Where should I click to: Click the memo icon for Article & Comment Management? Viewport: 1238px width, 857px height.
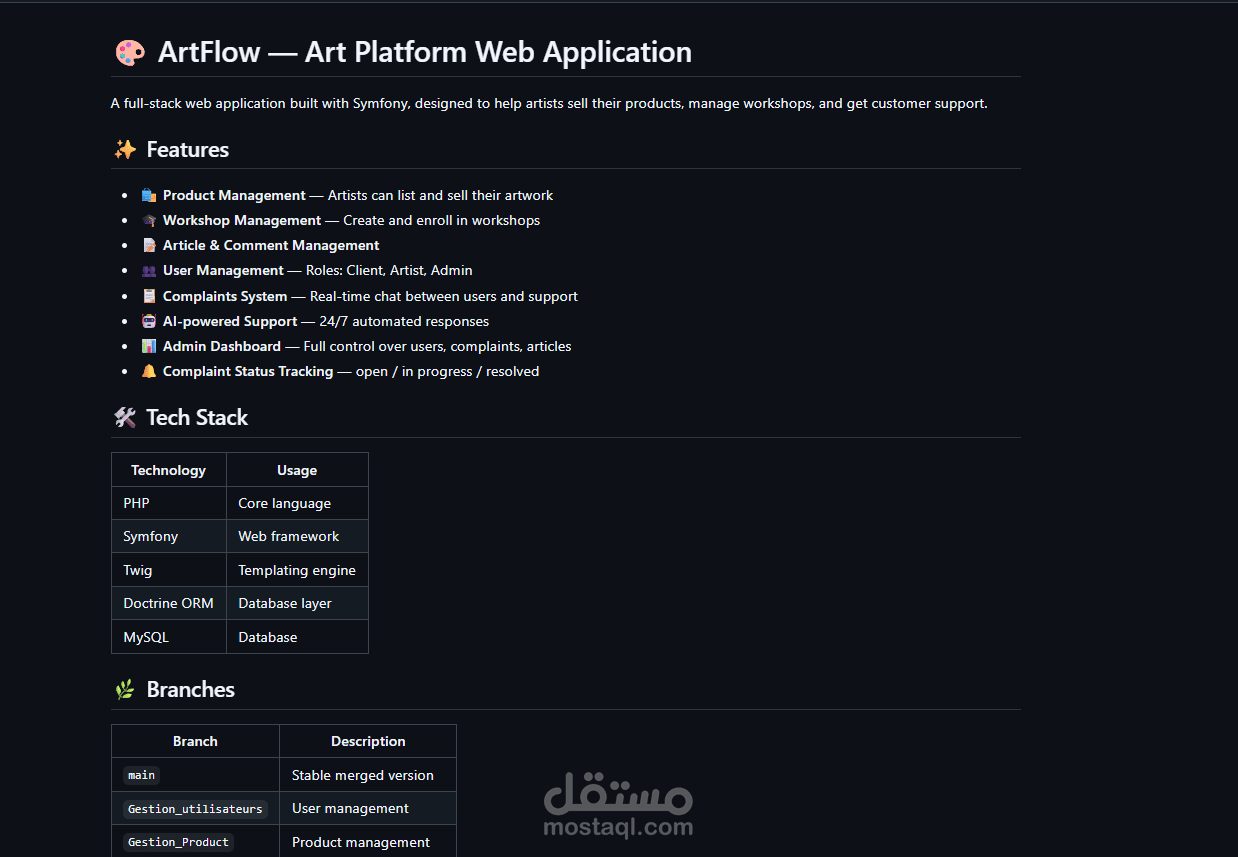pos(149,245)
